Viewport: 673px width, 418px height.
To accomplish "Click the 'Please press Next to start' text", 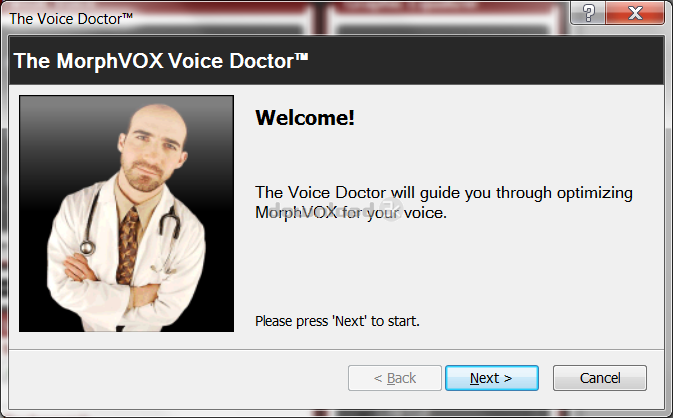I will pos(337,321).
